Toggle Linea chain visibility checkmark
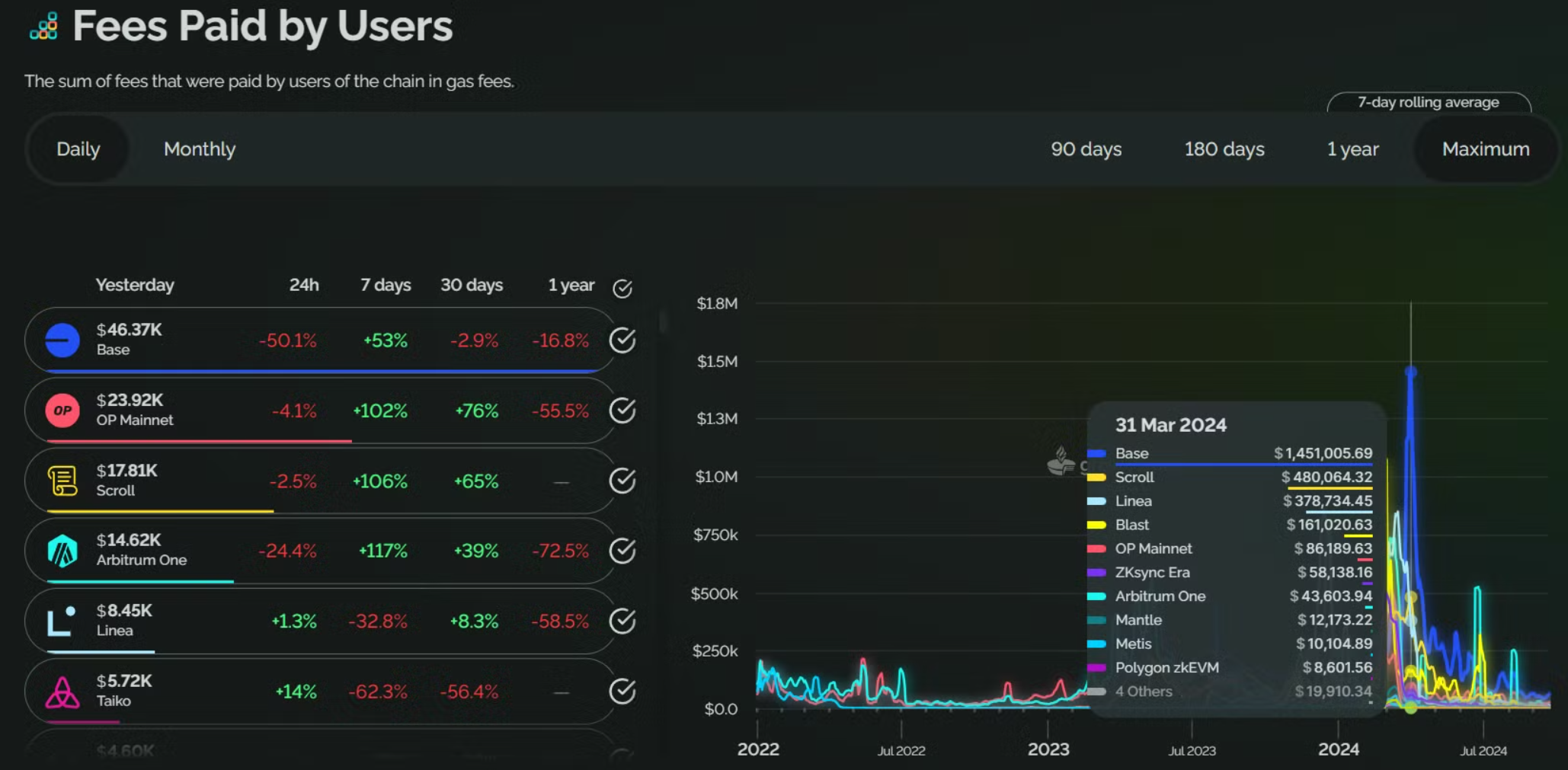This screenshot has width=1568, height=770. [x=622, y=621]
